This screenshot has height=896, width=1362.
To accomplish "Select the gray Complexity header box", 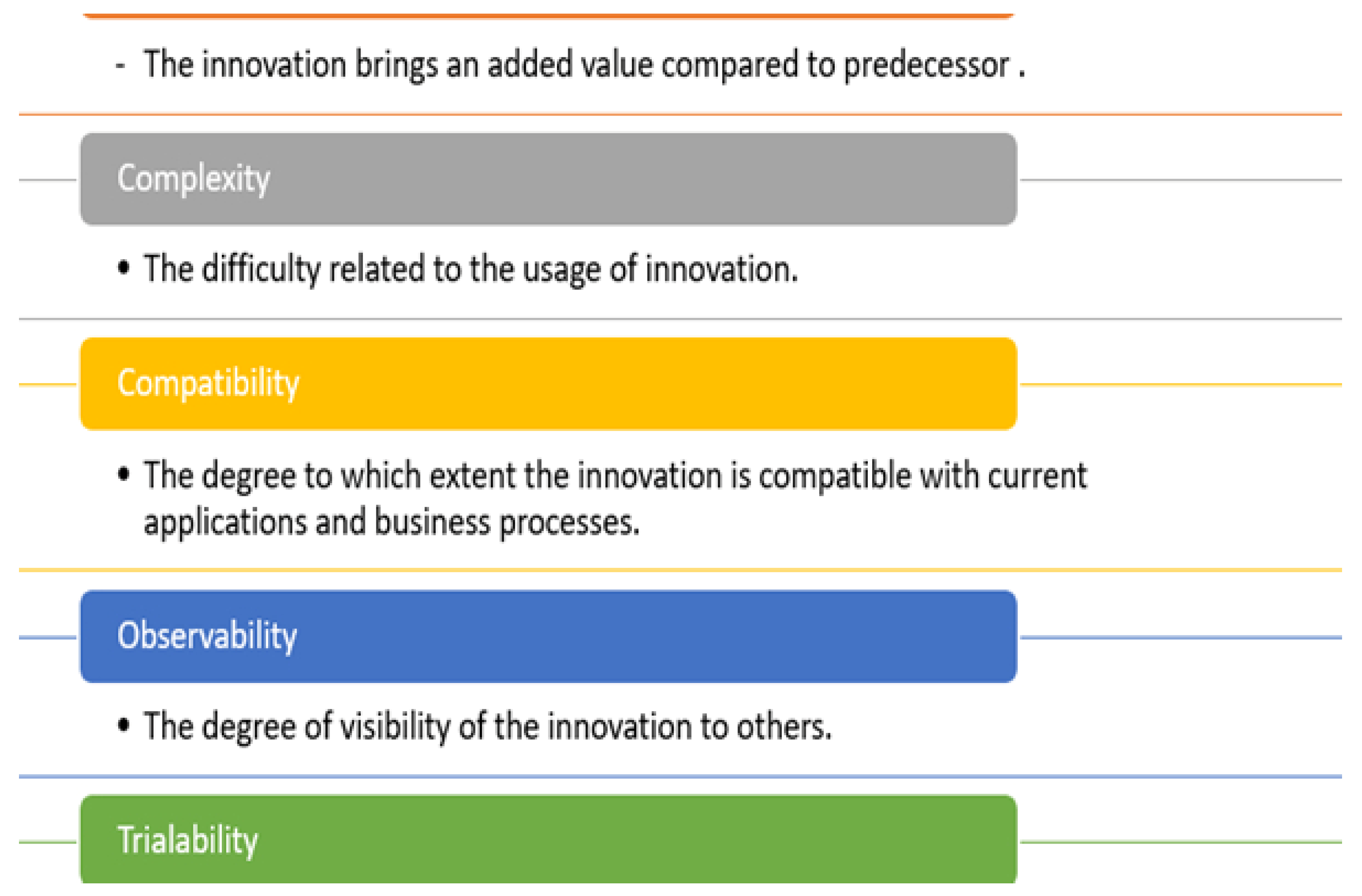I will [x=548, y=179].
